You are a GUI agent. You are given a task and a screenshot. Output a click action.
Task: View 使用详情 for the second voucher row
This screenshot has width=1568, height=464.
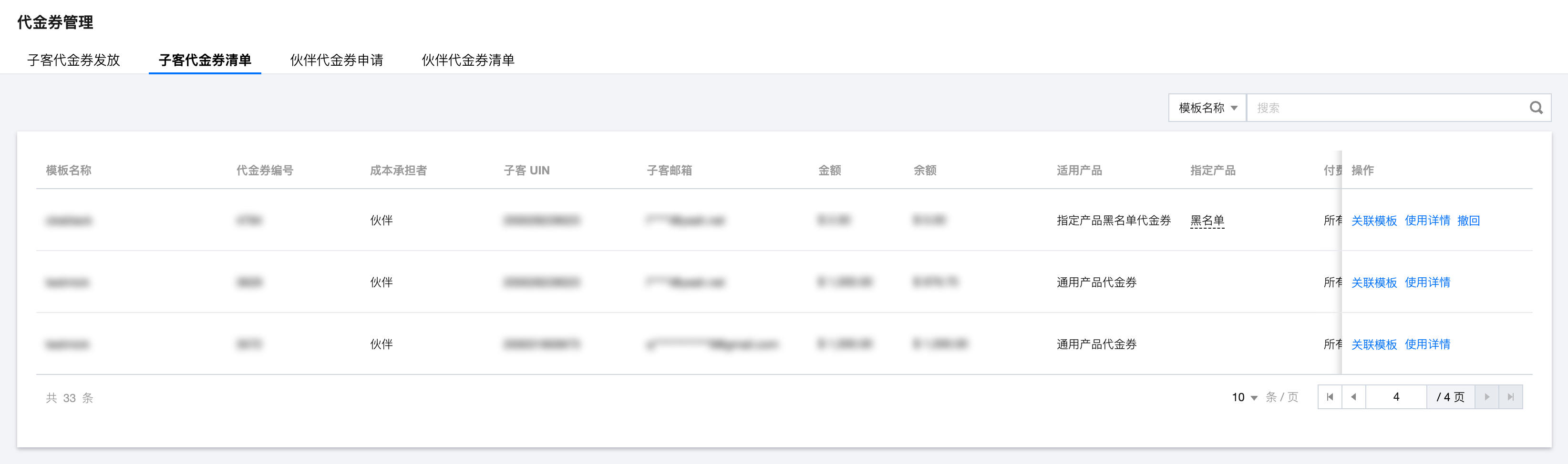pyautogui.click(x=1427, y=282)
